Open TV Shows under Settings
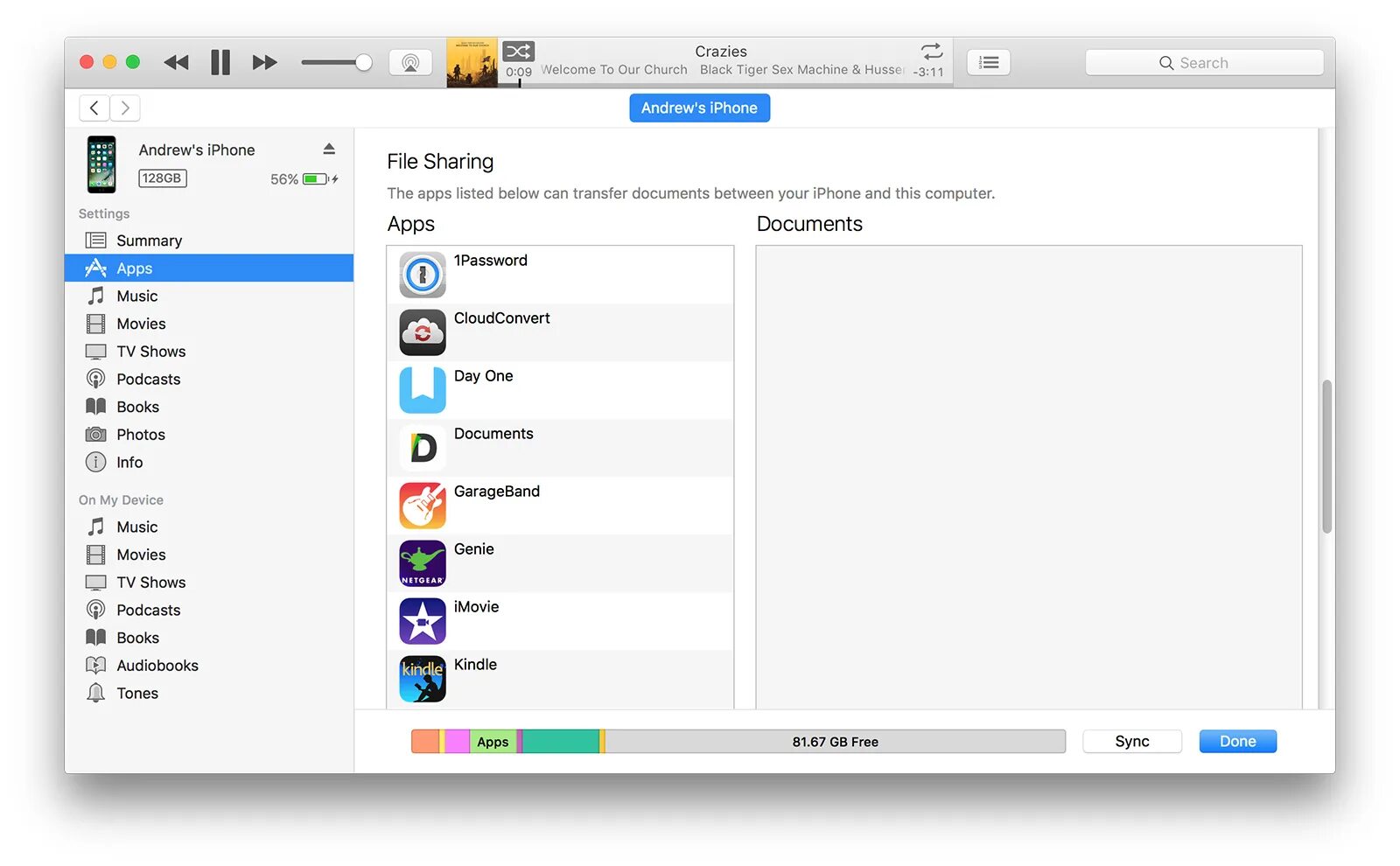This screenshot has width=1400, height=866. [x=209, y=352]
